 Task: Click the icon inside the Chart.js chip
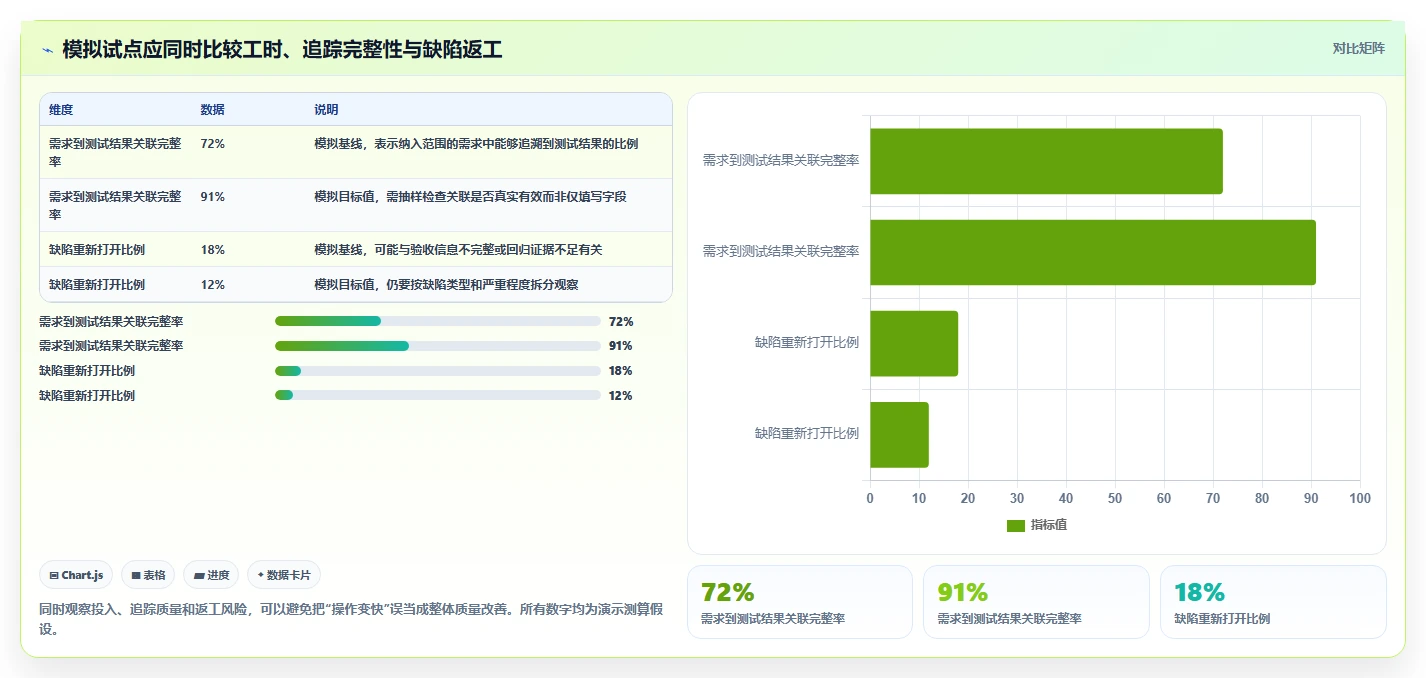[x=54, y=575]
